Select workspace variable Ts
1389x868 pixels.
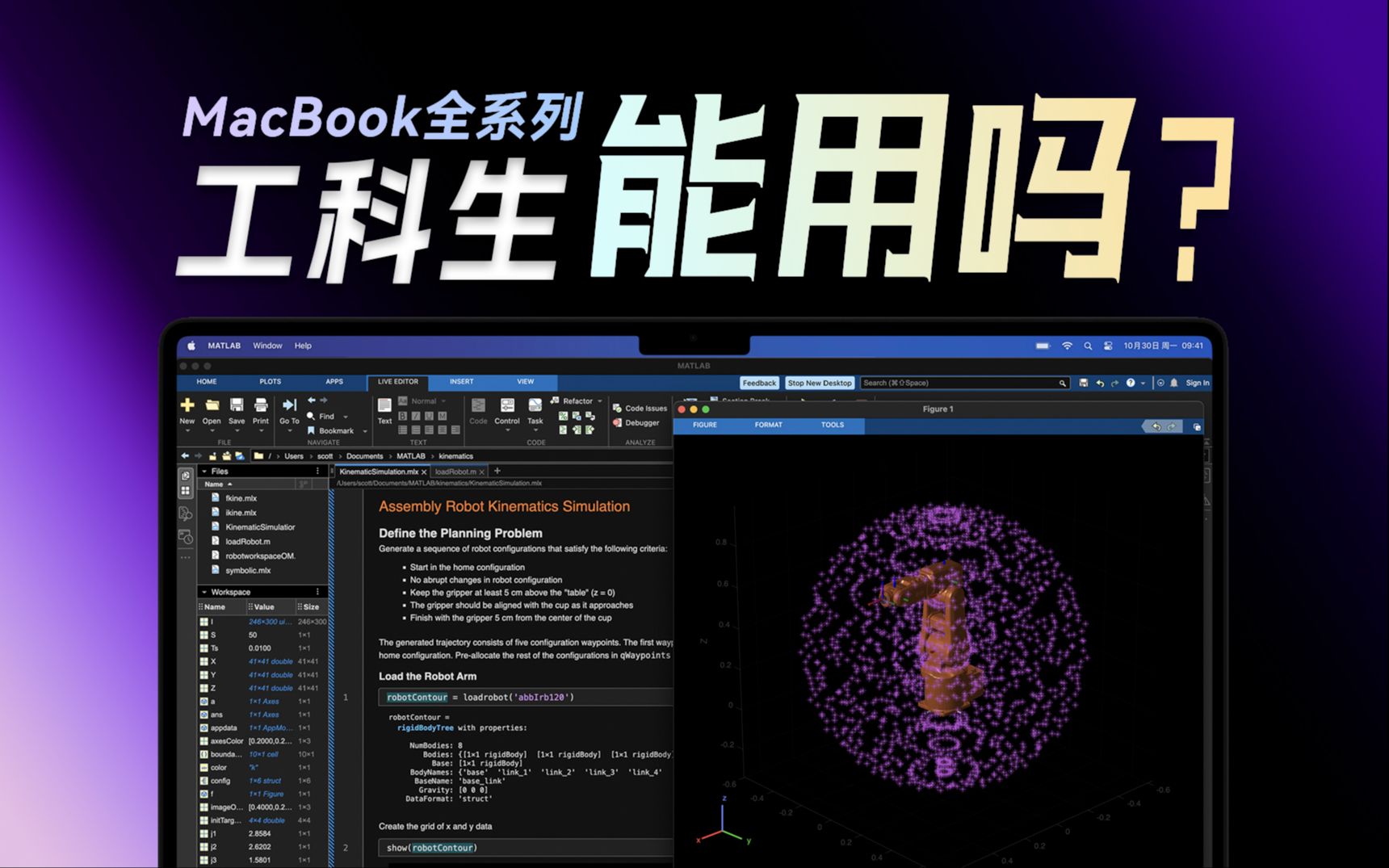pos(262,648)
